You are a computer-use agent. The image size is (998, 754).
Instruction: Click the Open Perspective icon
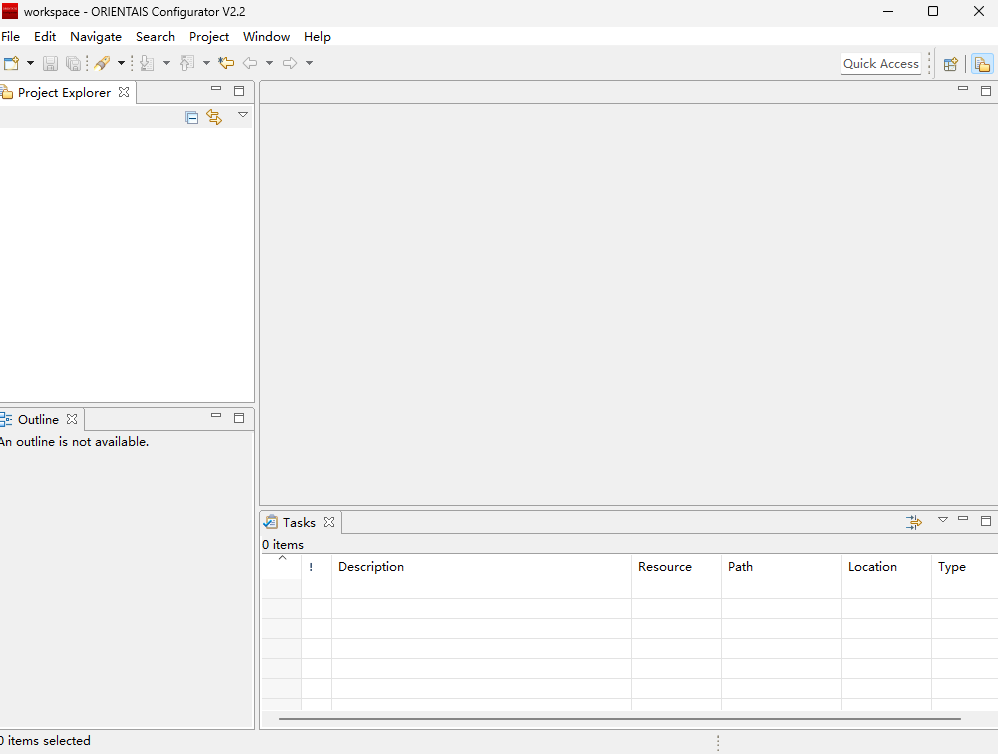pos(950,64)
